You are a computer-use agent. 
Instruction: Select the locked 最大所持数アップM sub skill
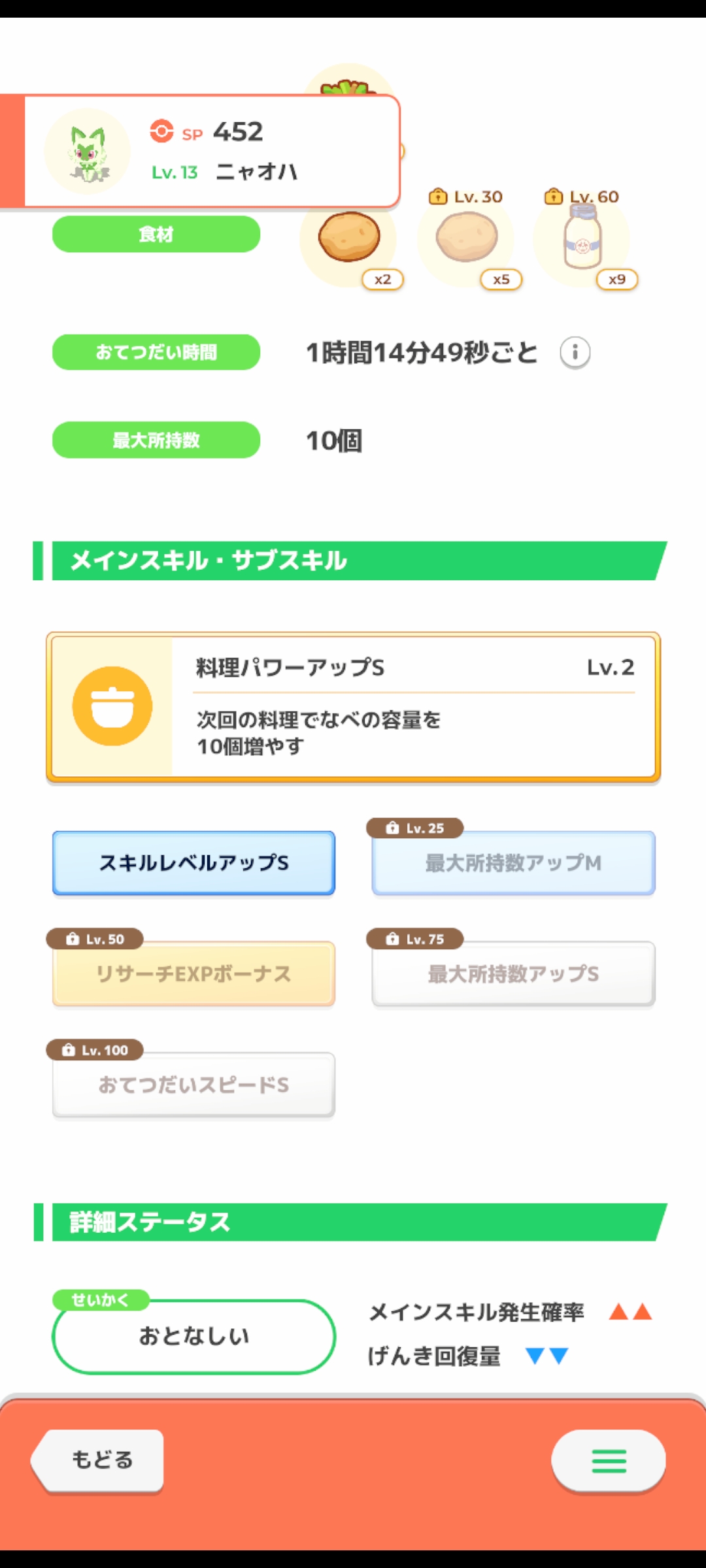point(513,863)
